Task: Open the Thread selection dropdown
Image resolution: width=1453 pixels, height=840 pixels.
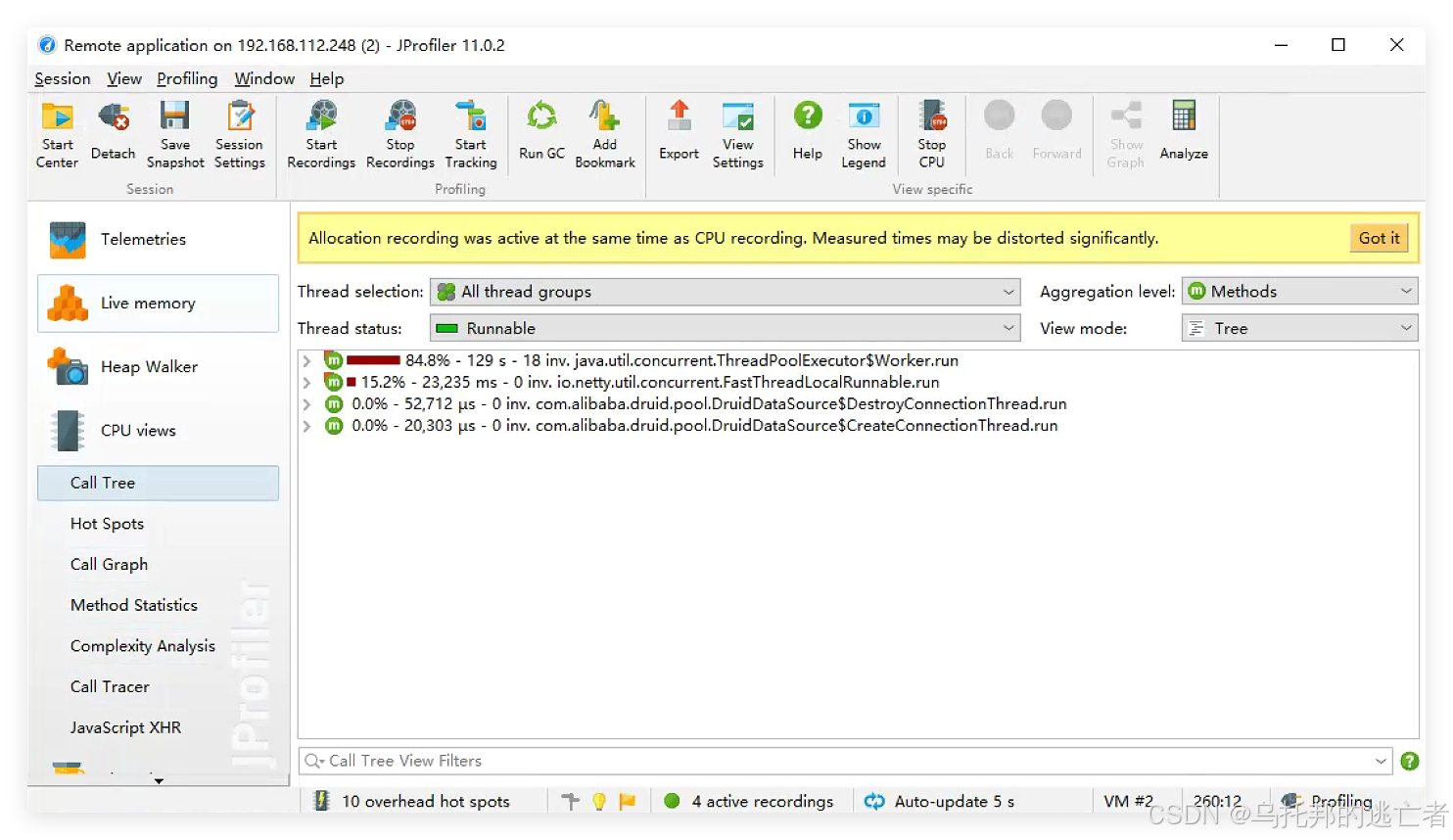Action: coord(726,292)
